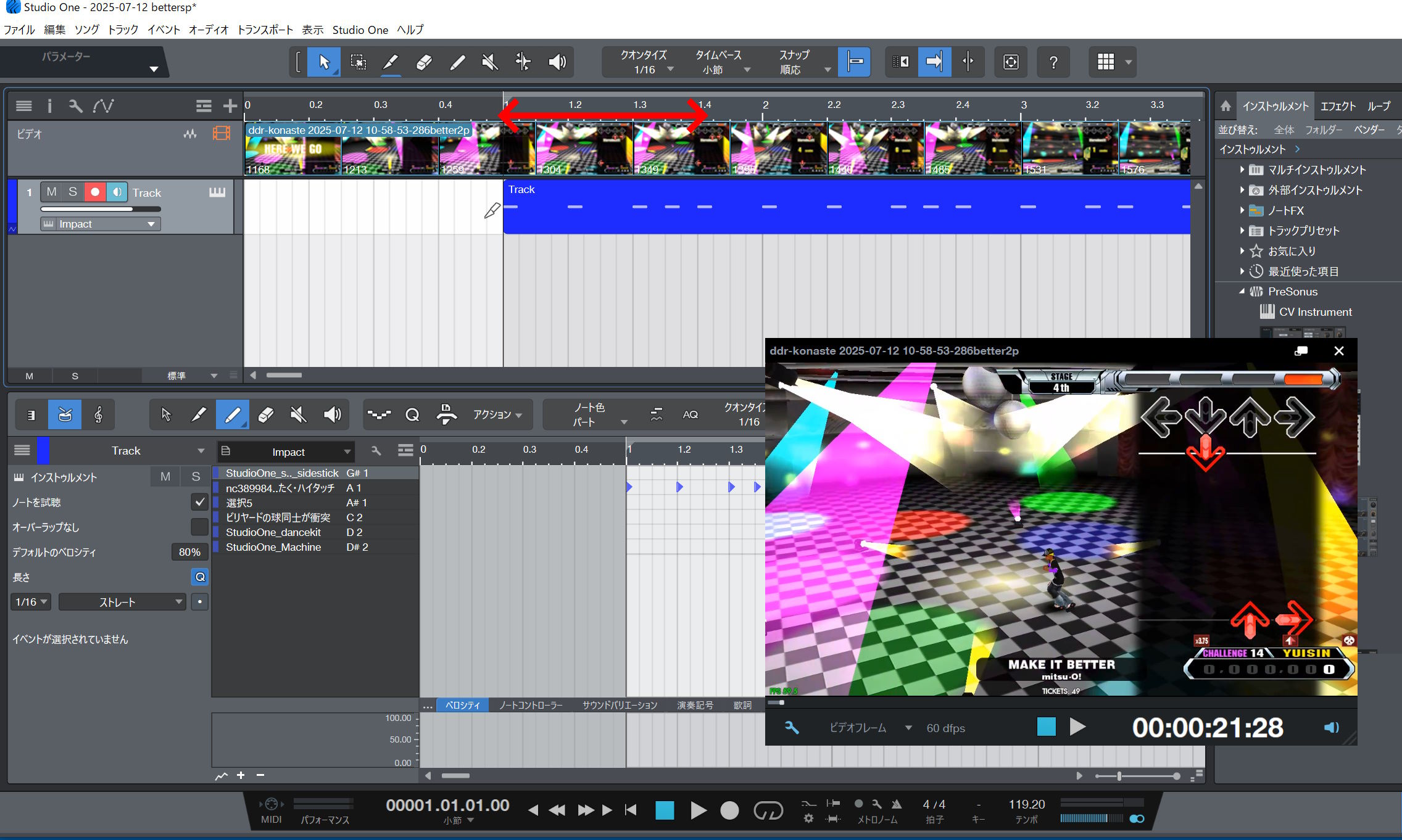
Task: Toggle monitor button on Track 1
Action: click(117, 192)
